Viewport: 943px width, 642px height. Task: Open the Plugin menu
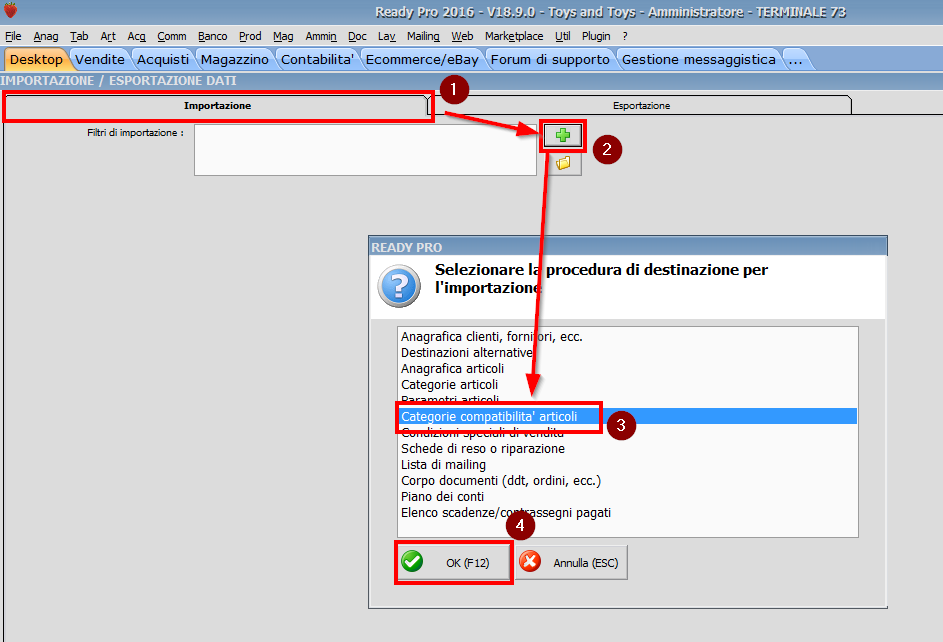click(x=596, y=36)
